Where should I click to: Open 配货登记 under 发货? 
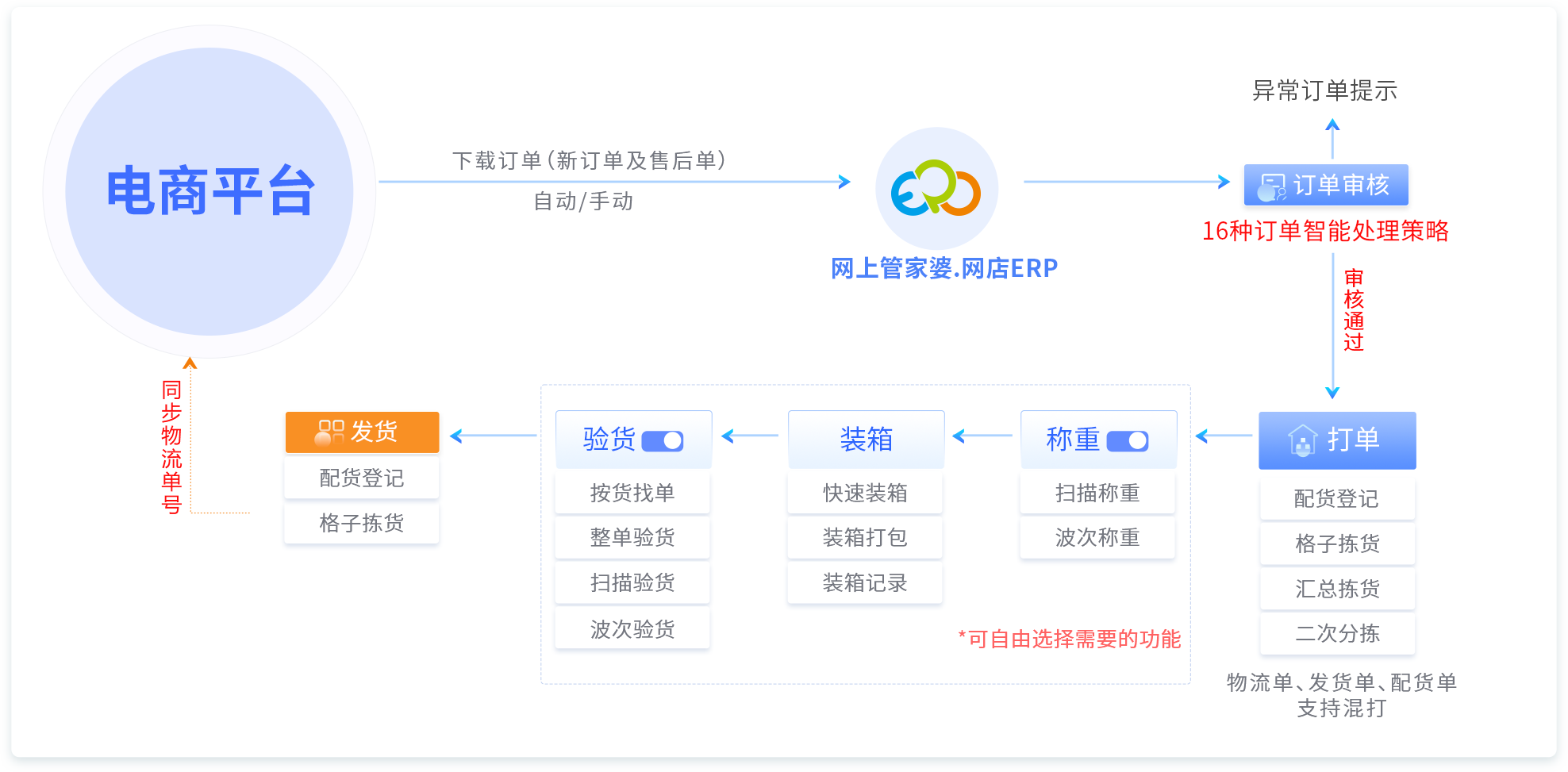point(362,478)
